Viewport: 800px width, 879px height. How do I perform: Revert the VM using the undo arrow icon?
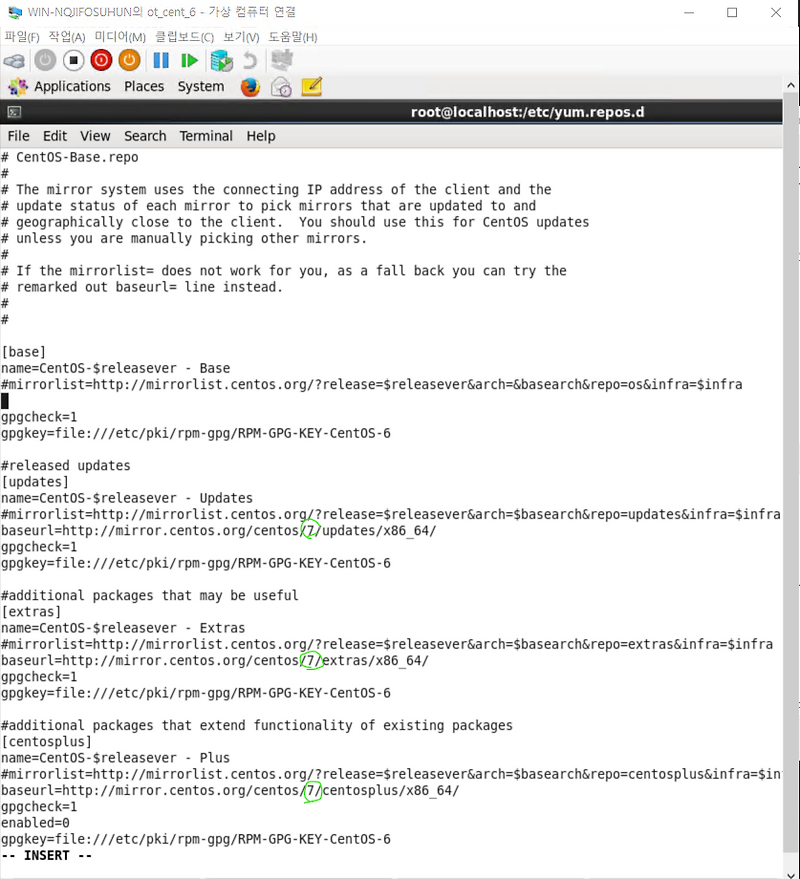tap(250, 60)
